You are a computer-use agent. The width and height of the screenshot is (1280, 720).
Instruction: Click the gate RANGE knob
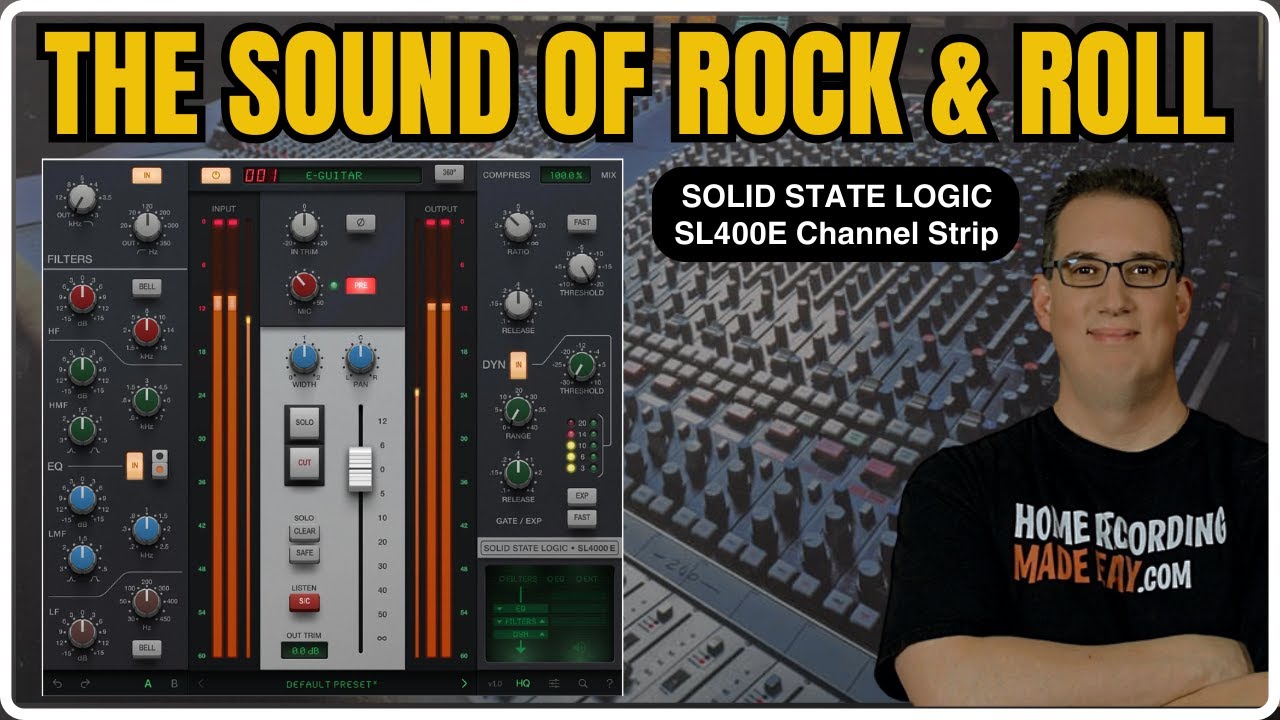pyautogui.click(x=518, y=410)
